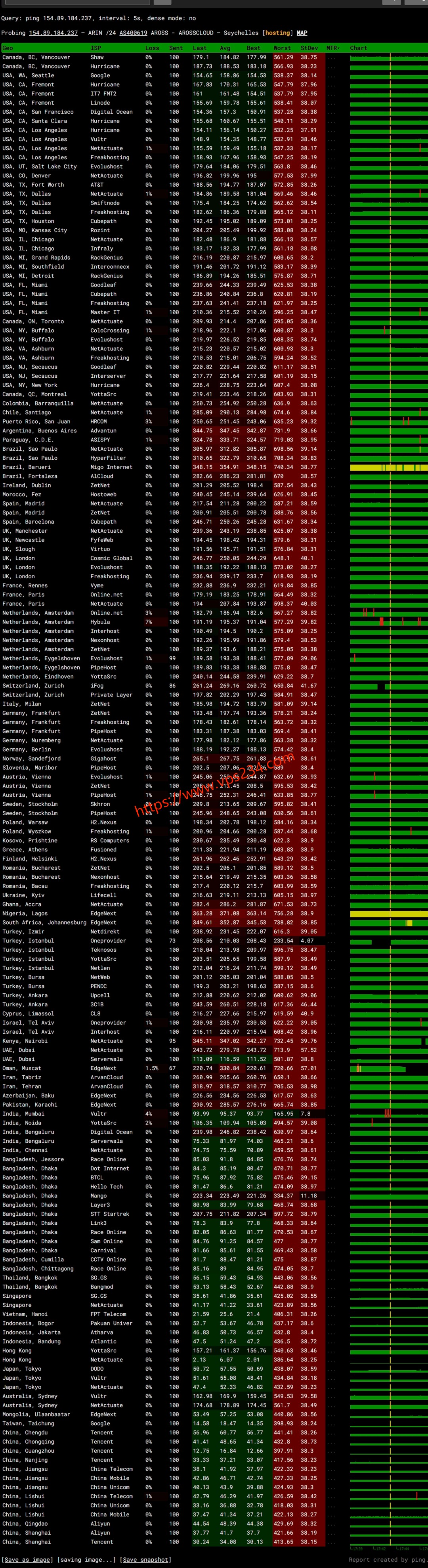Select the Norway, Sandefjord cell
428x1568 pixels.
(32, 759)
